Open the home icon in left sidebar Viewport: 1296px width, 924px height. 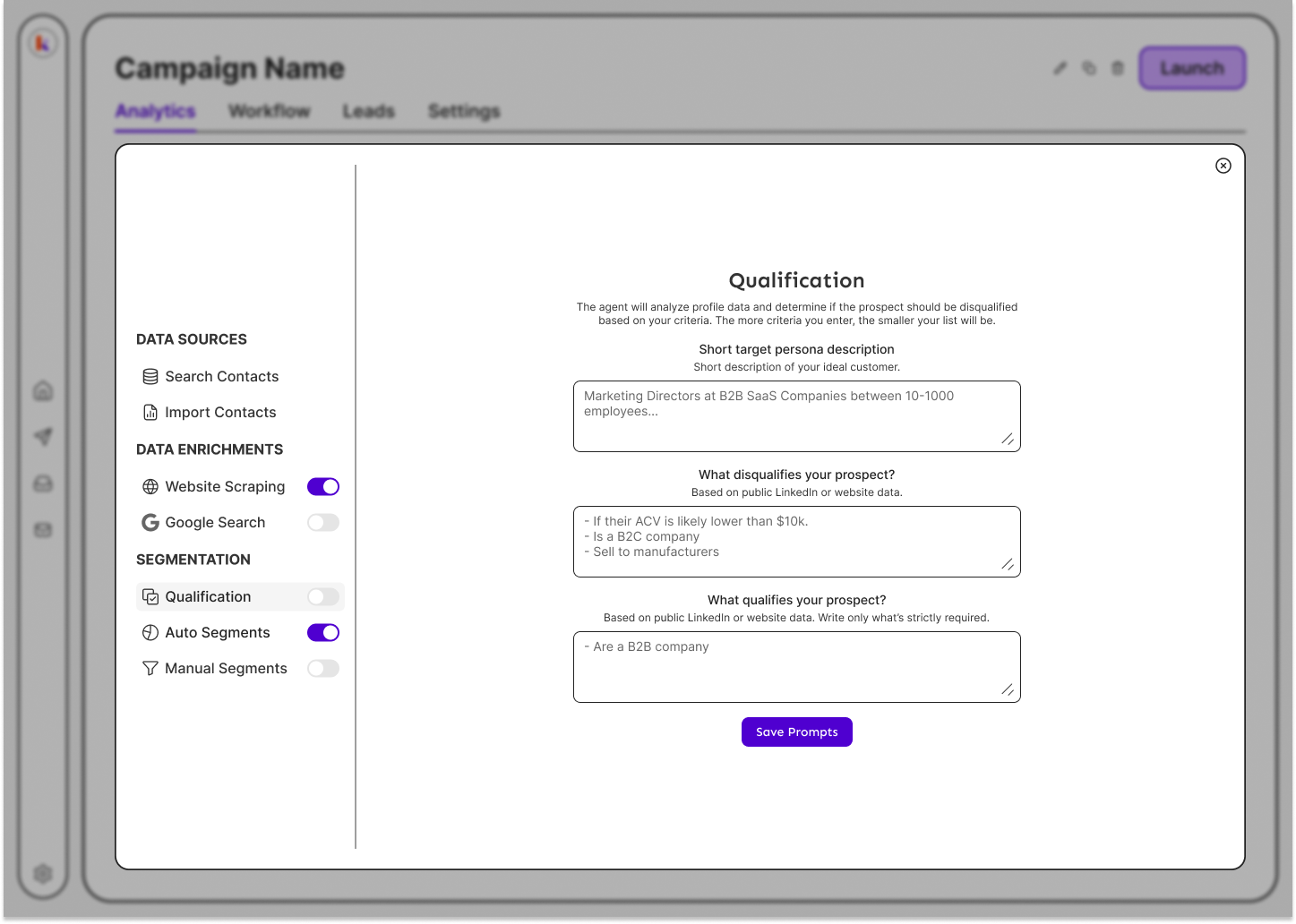(x=43, y=391)
